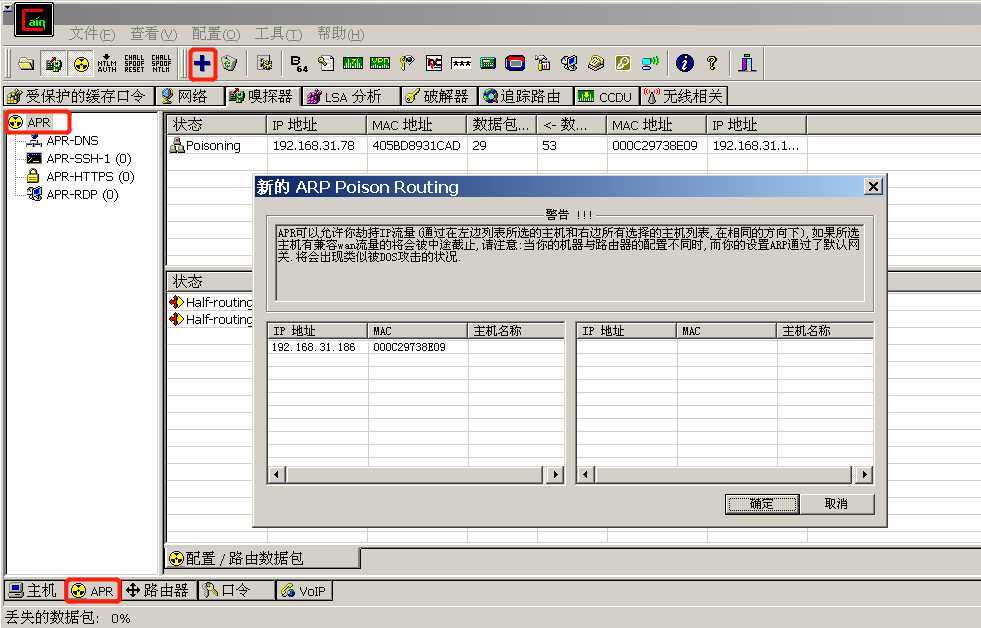The height and width of the screenshot is (628, 981).
Task: Click the open folder toolbar icon
Action: [x=26, y=64]
